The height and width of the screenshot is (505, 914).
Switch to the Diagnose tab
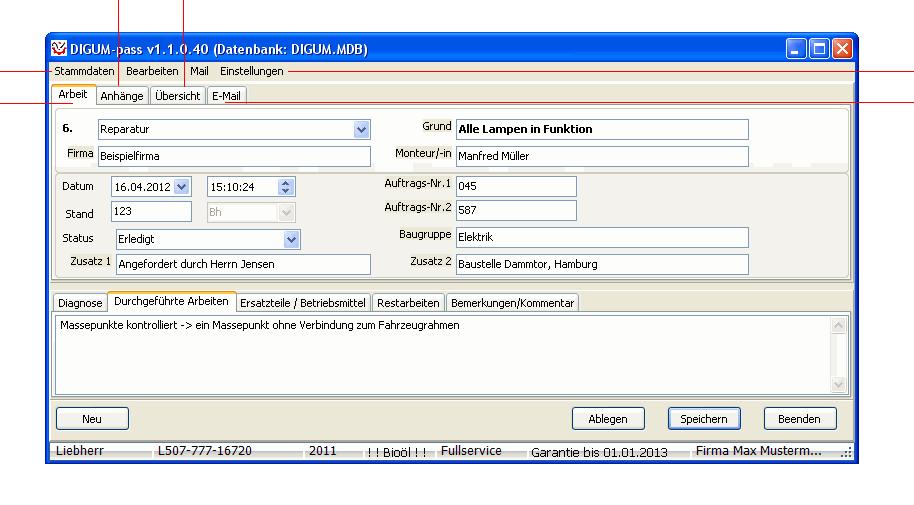coord(80,303)
